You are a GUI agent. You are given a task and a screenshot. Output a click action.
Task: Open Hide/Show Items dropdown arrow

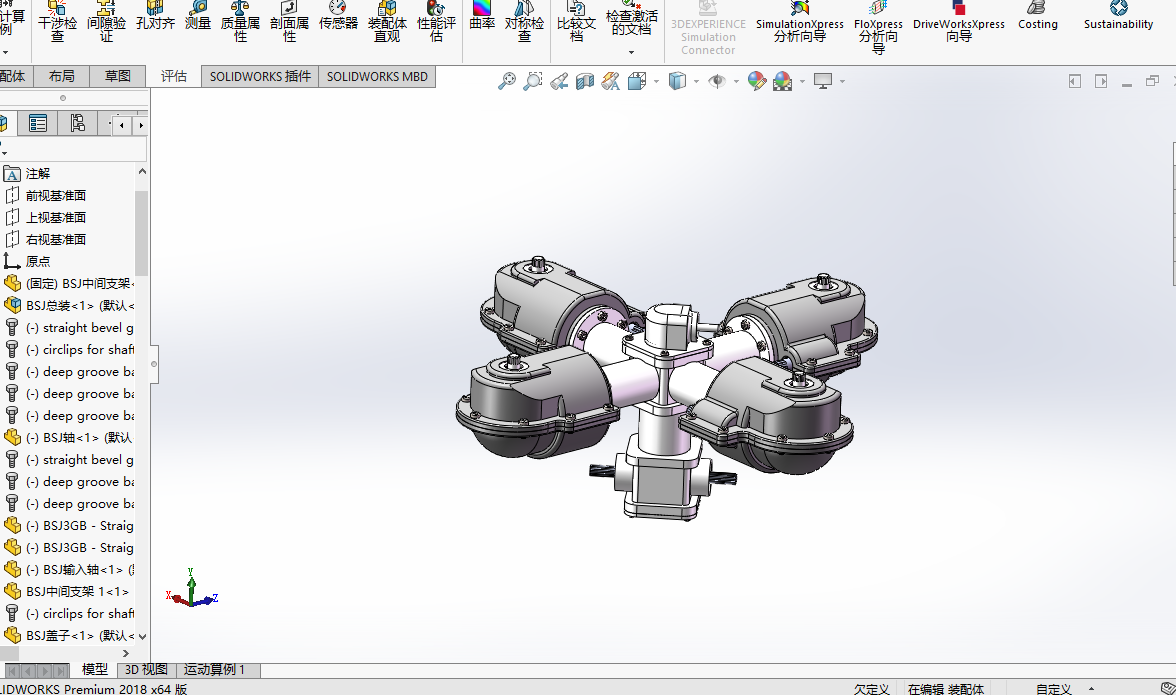click(x=736, y=81)
